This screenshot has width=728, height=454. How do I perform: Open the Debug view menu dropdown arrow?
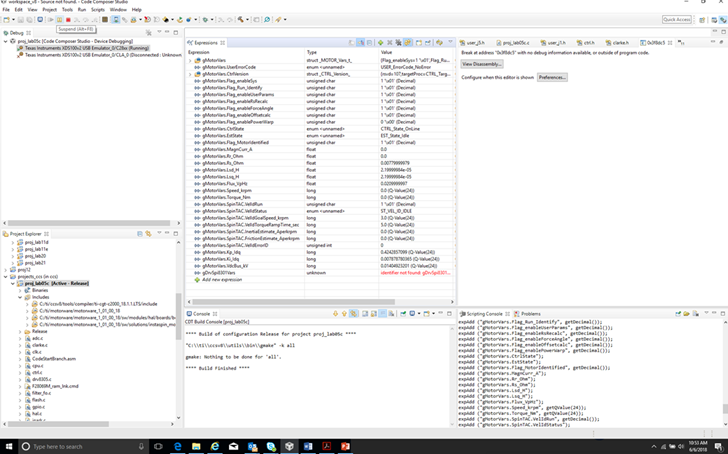[x=159, y=32]
